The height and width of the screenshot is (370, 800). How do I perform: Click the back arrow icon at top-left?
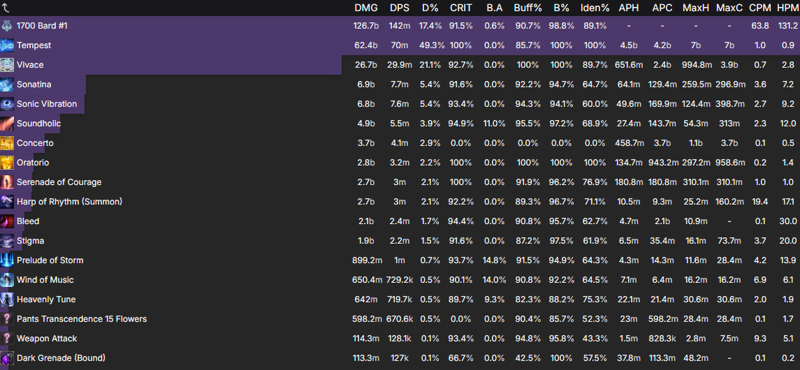point(5,8)
